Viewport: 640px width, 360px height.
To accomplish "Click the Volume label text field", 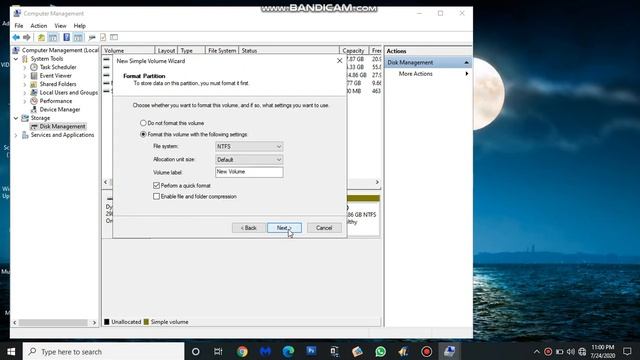I will pos(249,172).
